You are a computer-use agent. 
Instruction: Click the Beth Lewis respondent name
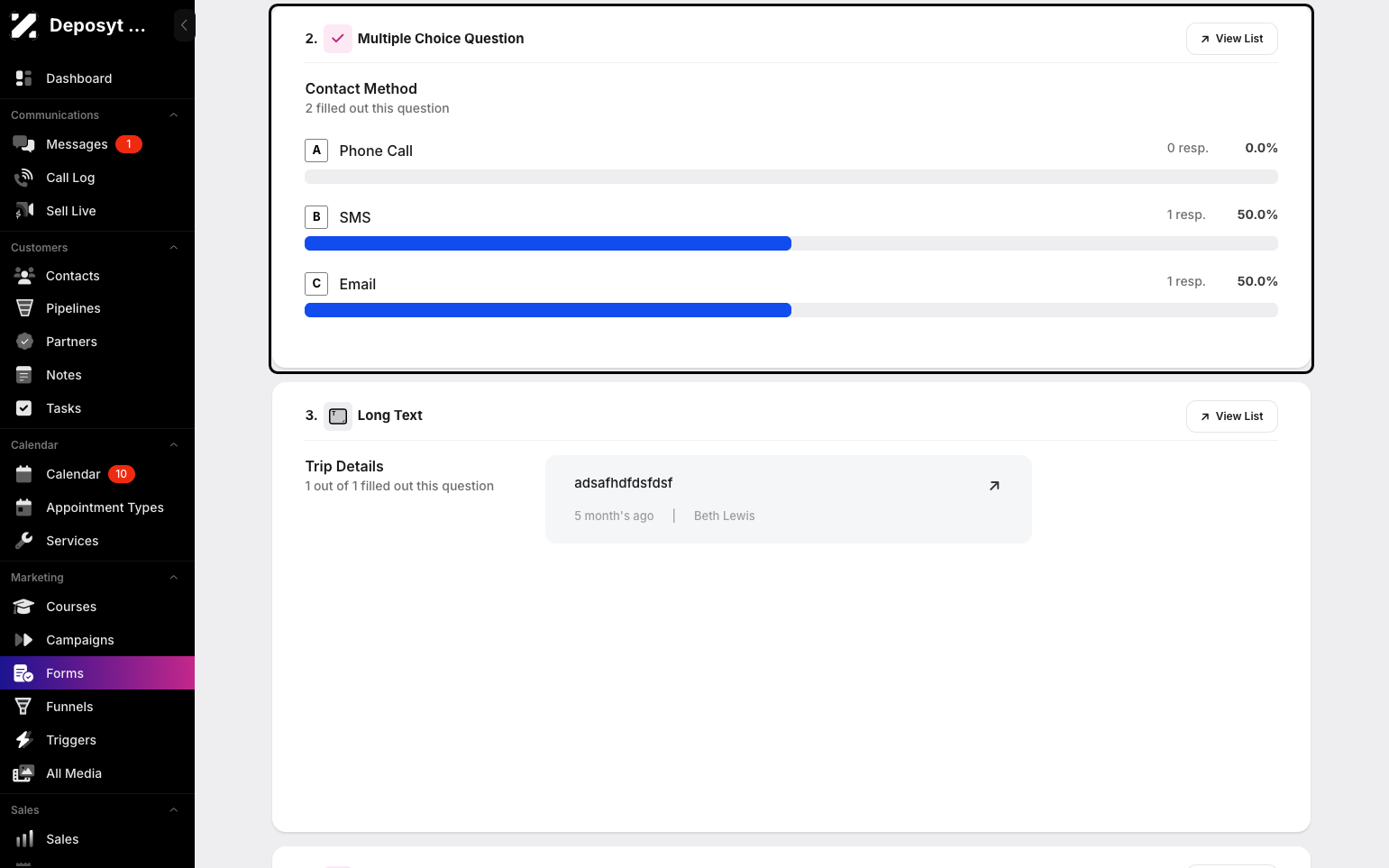(725, 516)
